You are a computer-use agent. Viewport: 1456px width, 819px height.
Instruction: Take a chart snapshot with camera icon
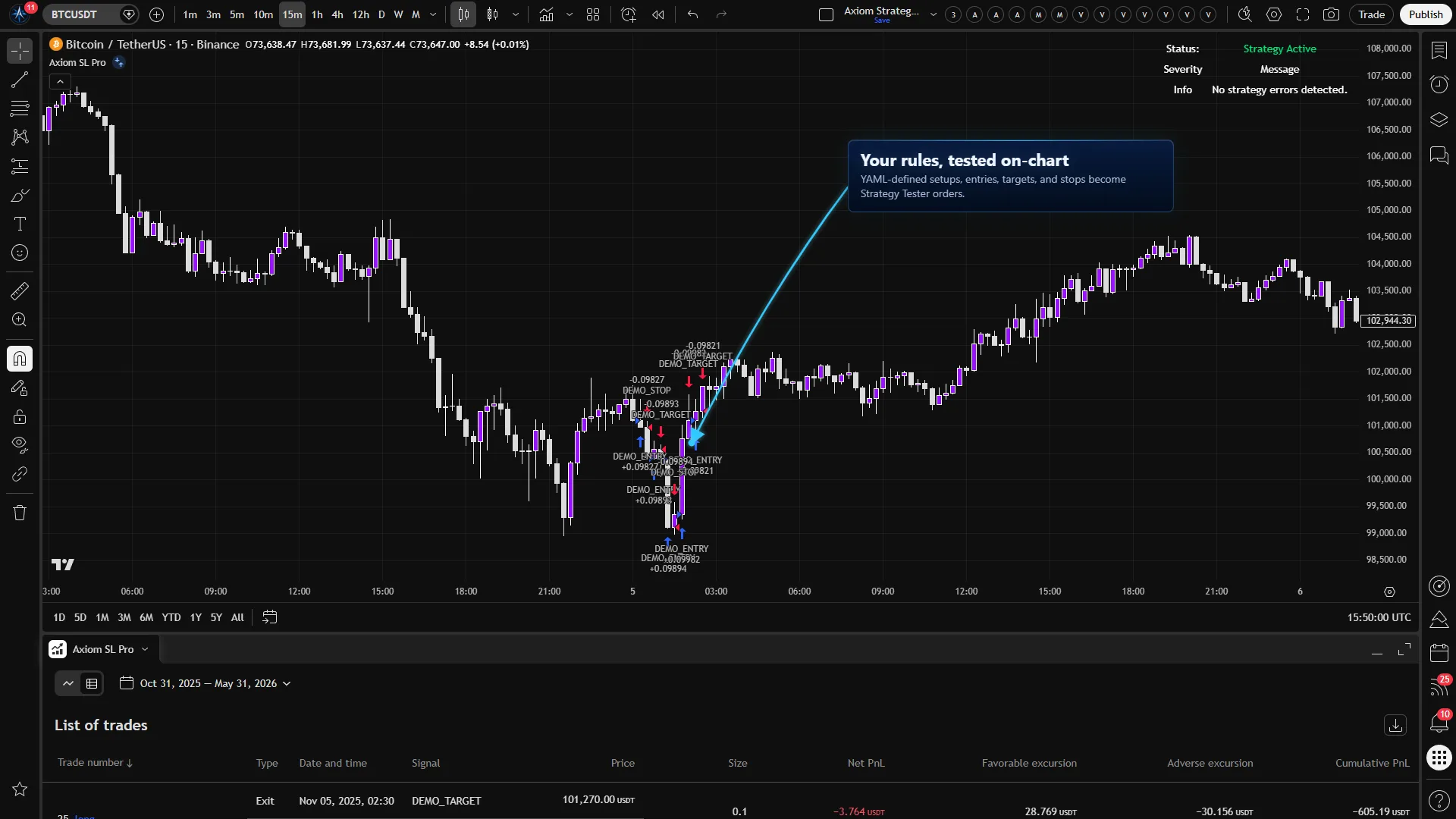(x=1331, y=14)
